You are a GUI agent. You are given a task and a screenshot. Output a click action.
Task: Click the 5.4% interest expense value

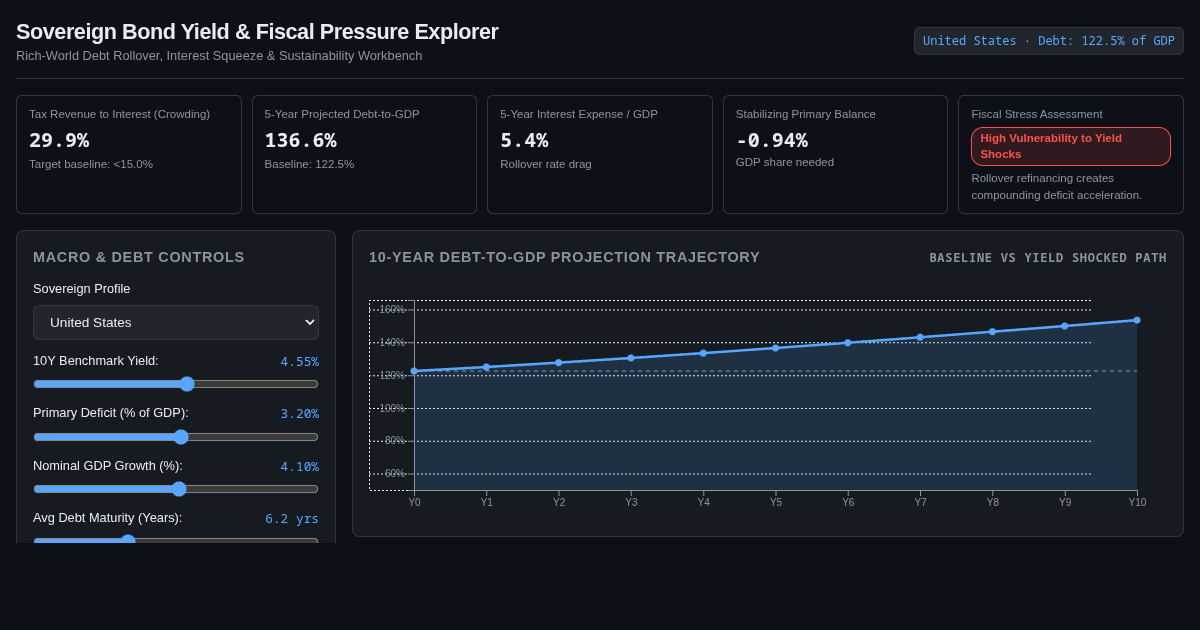[524, 140]
